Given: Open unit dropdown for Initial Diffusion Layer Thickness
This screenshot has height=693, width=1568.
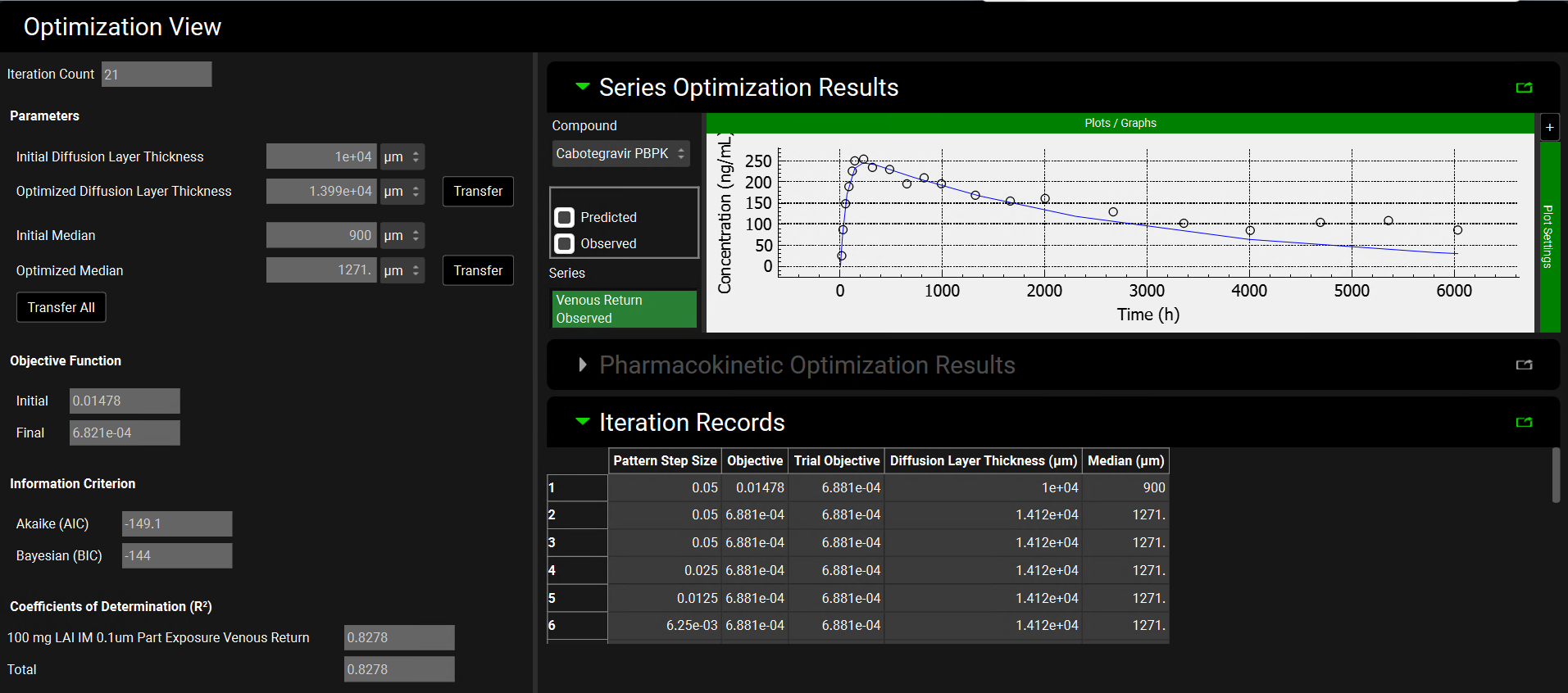Looking at the screenshot, I should click(402, 156).
